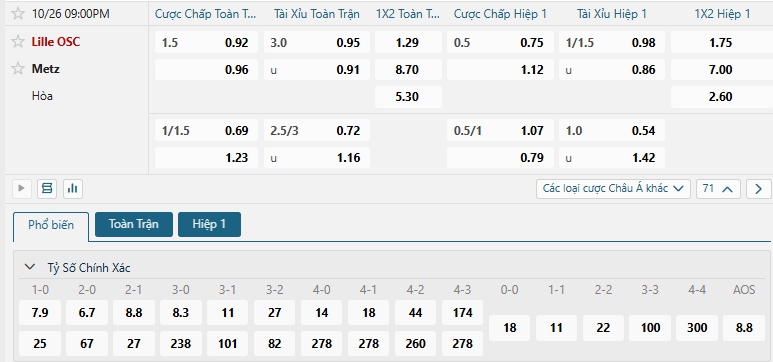773x362 pixels.
Task: Switch to the Hiệp 1 tab
Action: pos(209,224)
